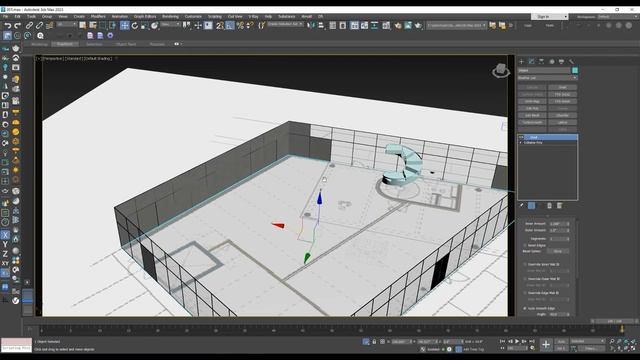Toggle visibility of Editable Poly stack entry

pos(521,143)
